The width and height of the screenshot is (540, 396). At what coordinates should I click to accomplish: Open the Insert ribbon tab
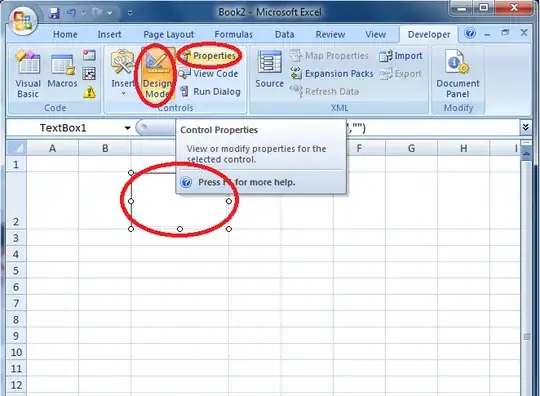point(109,34)
